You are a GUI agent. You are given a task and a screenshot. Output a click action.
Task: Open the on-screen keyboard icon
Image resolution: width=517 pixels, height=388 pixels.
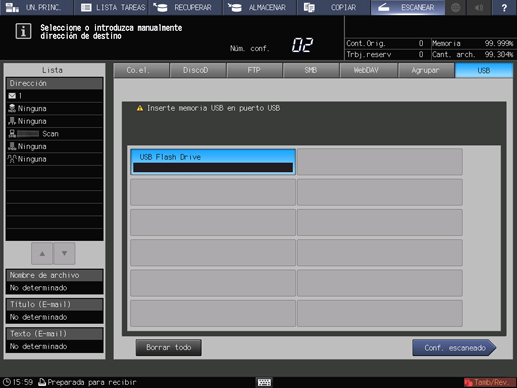[264, 382]
